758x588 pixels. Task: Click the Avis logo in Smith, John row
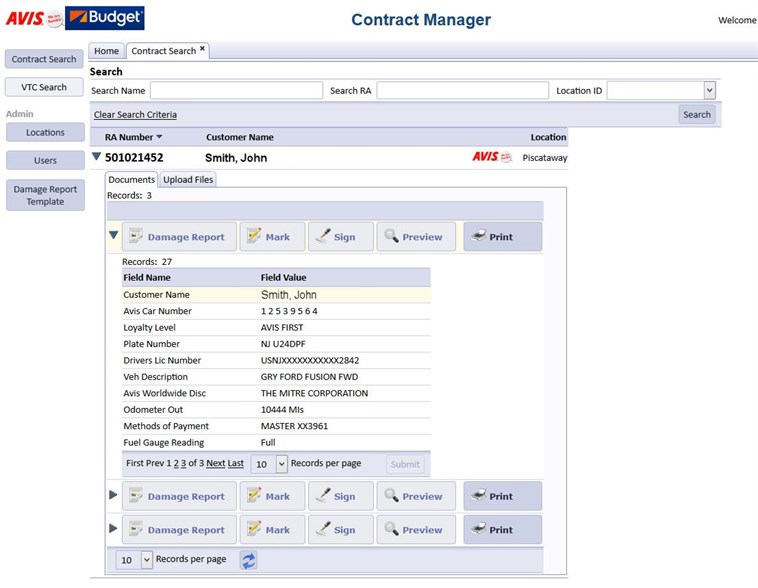pos(492,157)
